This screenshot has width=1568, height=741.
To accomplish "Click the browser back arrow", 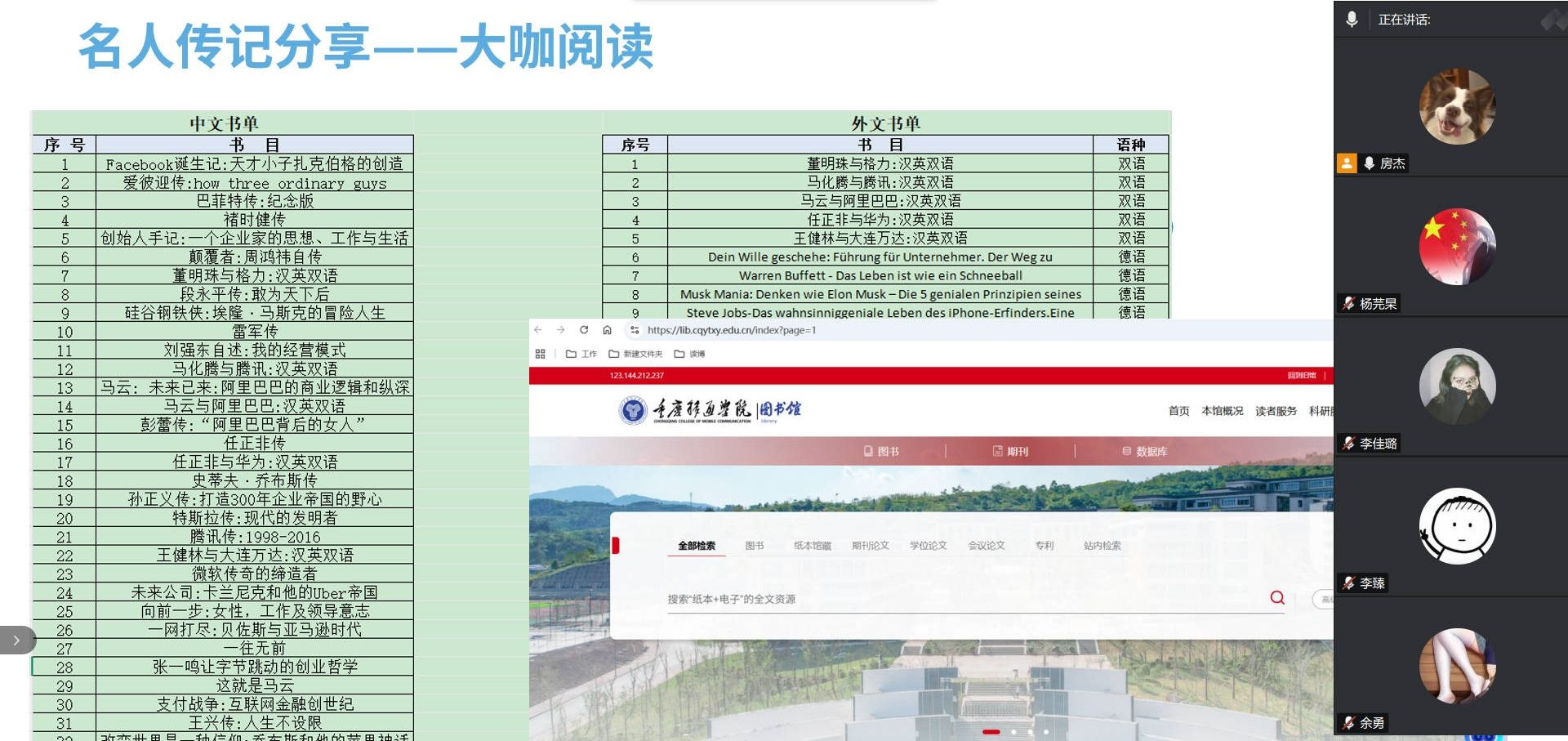I will [538, 330].
